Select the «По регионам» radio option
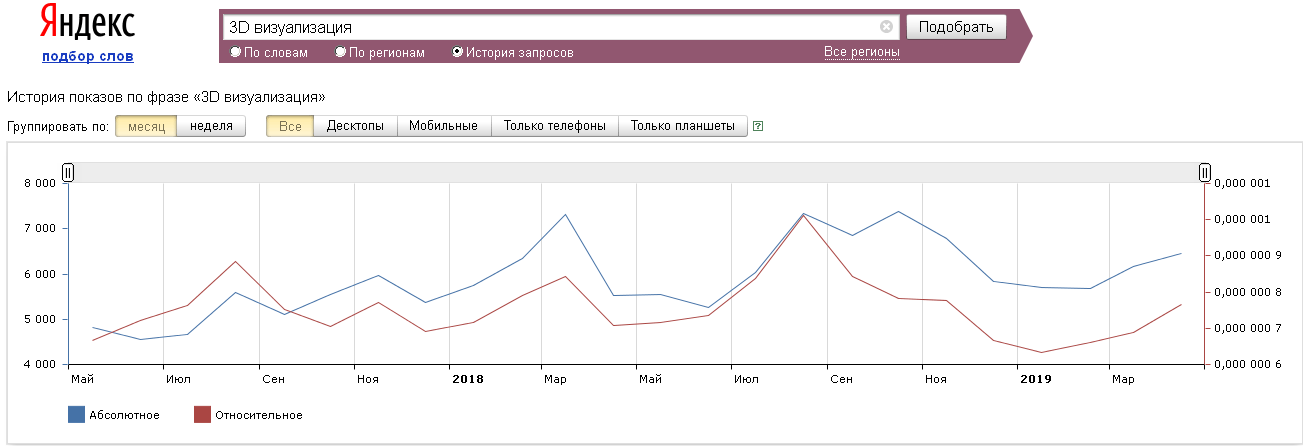This screenshot has width=1303, height=446. [341, 52]
